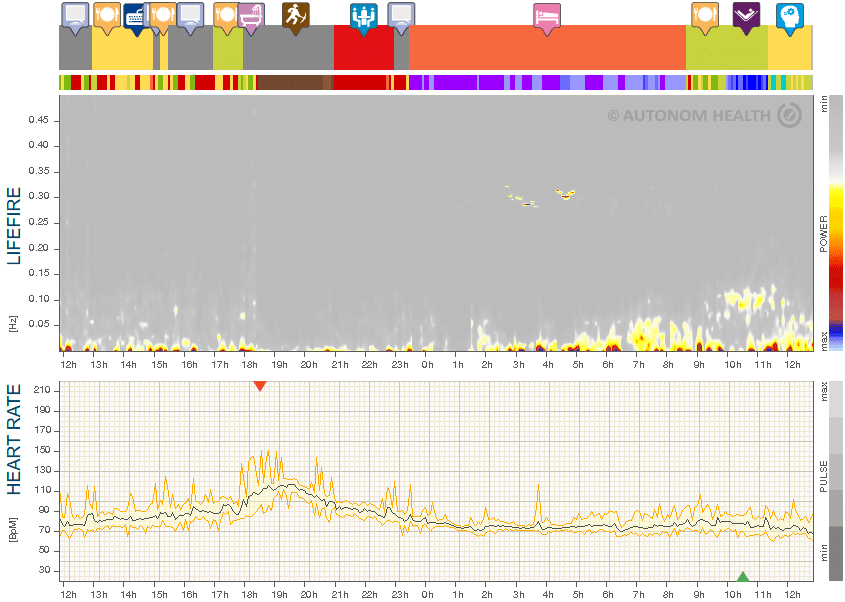The width and height of the screenshot is (845, 602).
Task: Click the heart rate spike near 4h
Action: (x=538, y=504)
